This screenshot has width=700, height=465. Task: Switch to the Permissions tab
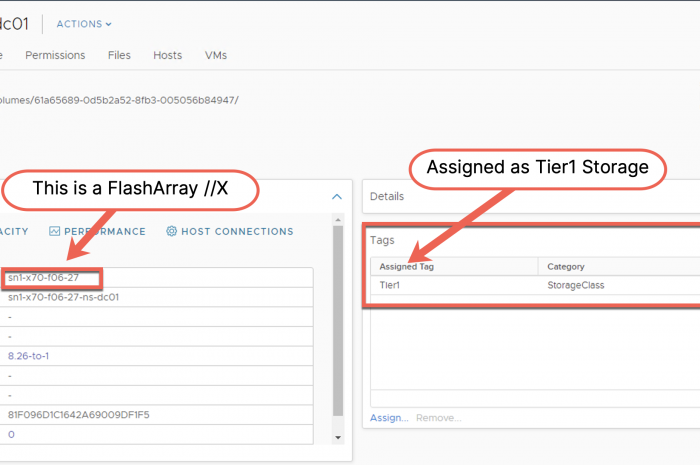(x=55, y=55)
